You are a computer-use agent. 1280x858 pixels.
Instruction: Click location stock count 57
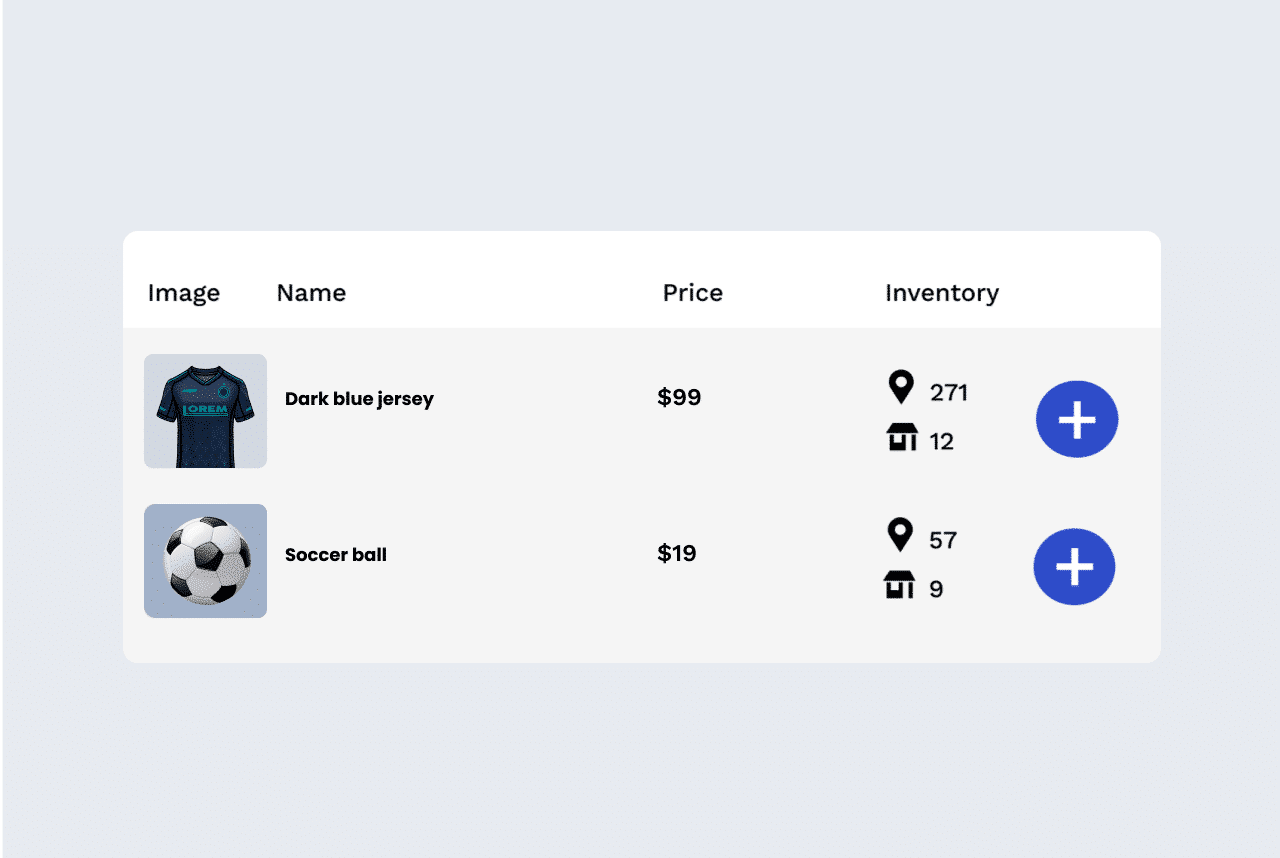943,541
